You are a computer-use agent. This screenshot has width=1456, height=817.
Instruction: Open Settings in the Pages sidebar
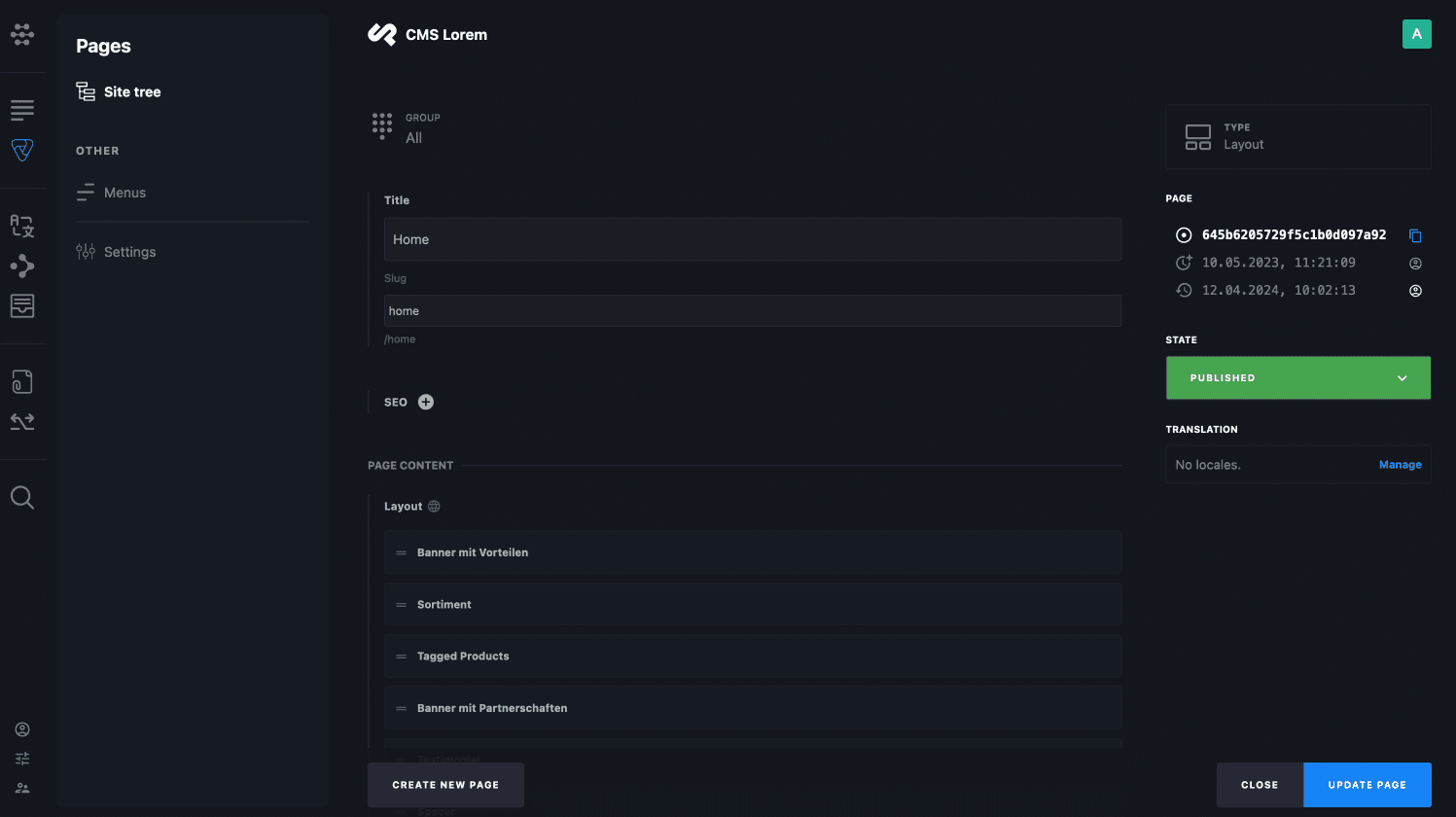point(129,252)
